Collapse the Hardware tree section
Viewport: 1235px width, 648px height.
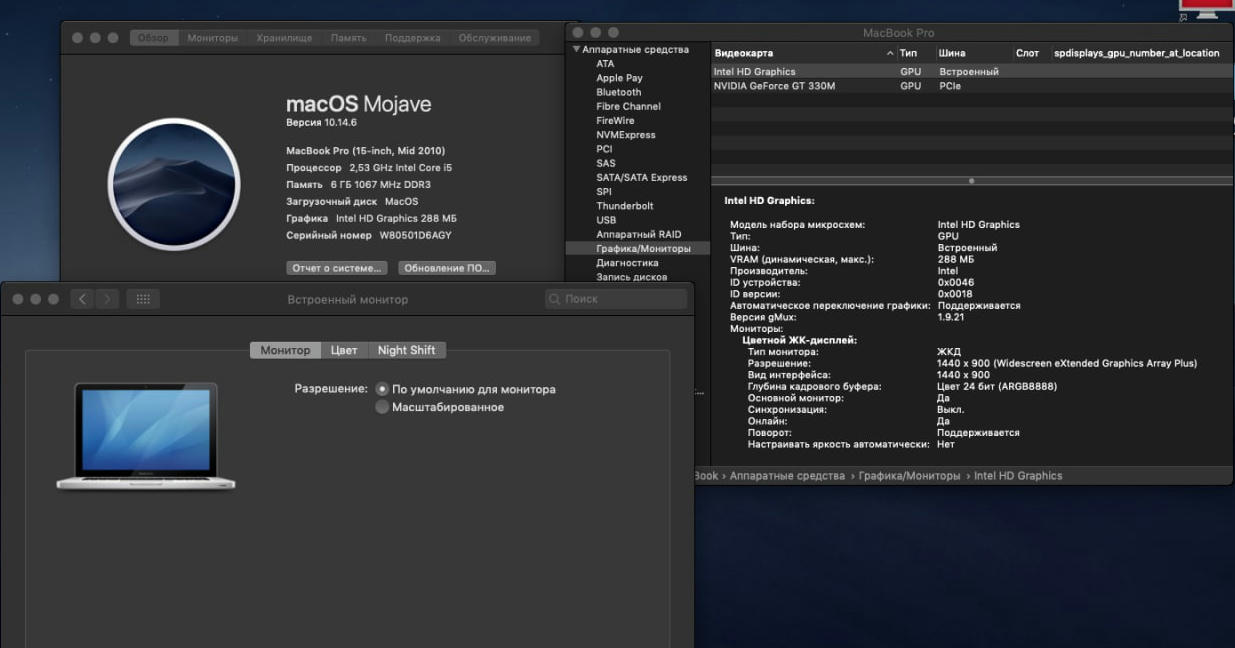click(576, 49)
